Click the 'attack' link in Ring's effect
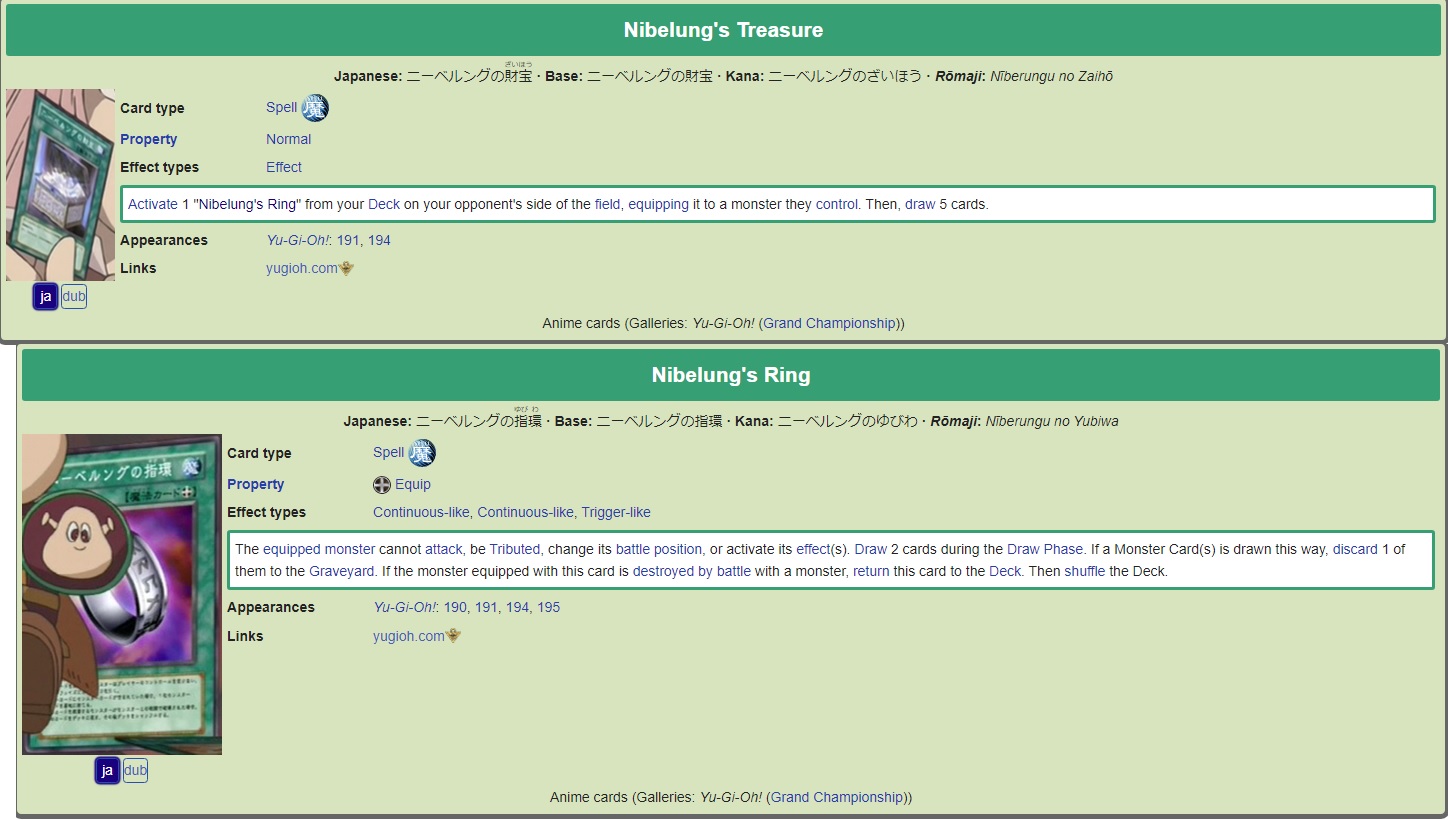This screenshot has height=820, width=1448. [x=443, y=549]
